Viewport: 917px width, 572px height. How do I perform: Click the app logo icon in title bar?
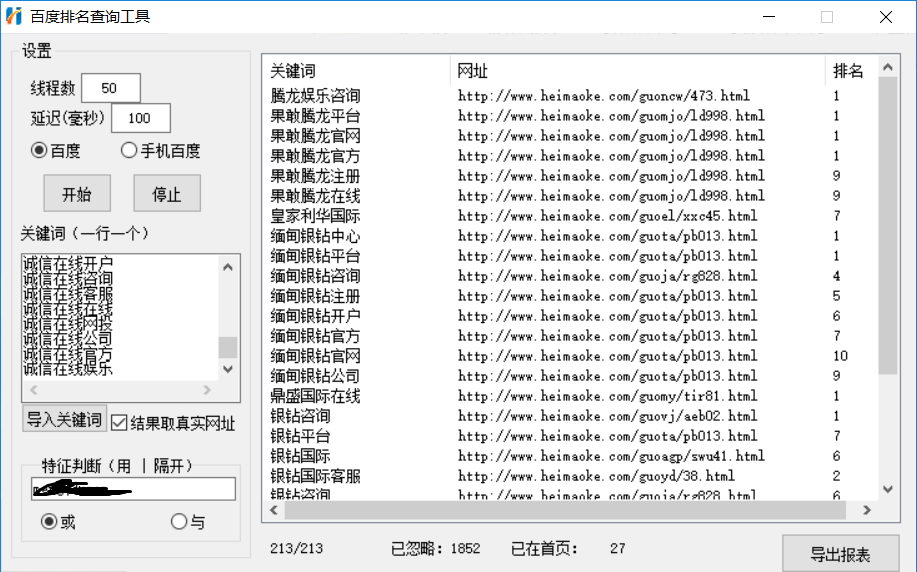coord(13,16)
